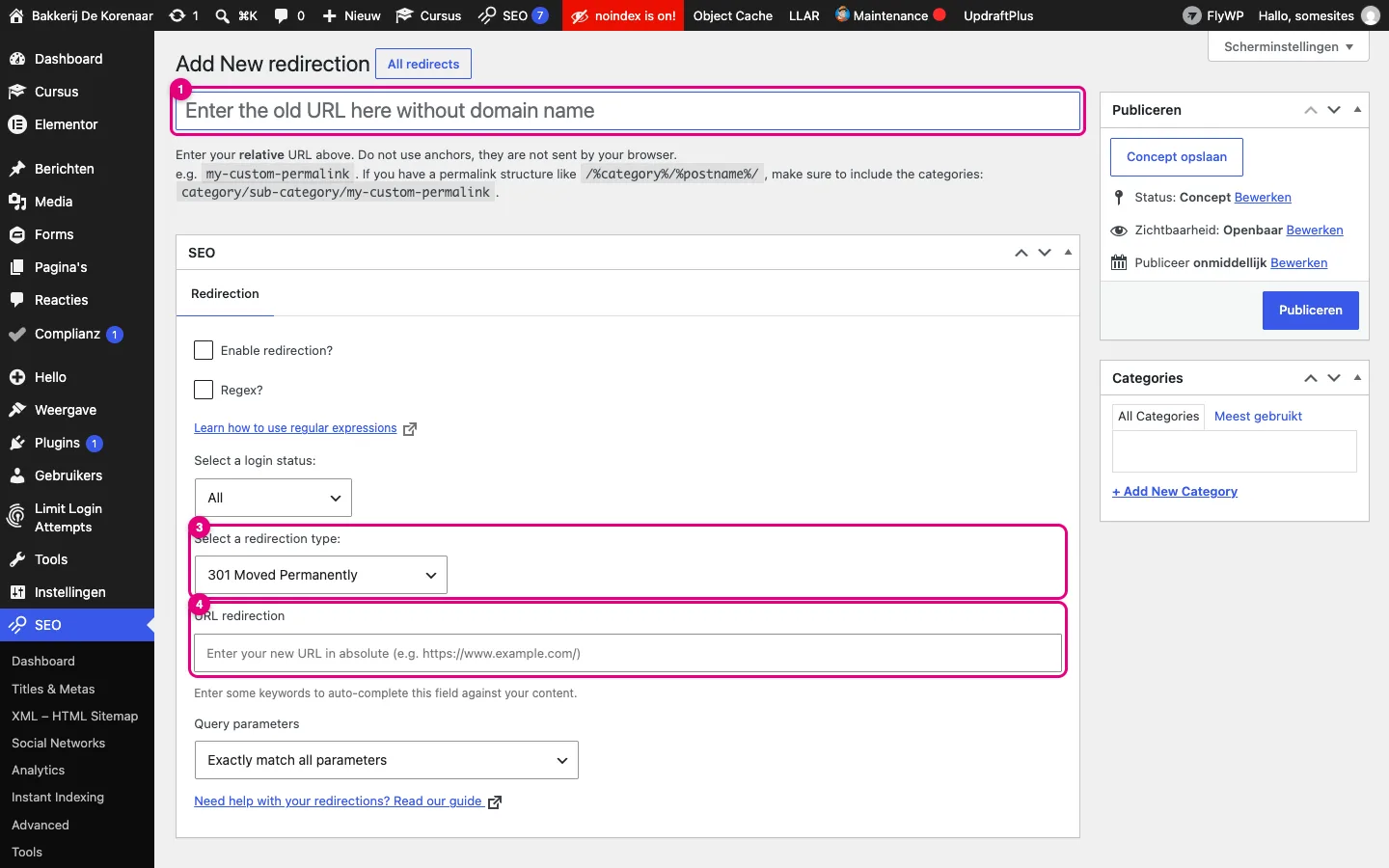Image resolution: width=1389 pixels, height=868 pixels.
Task: Open the 301 Moved Permanently dropdown
Action: pos(321,575)
